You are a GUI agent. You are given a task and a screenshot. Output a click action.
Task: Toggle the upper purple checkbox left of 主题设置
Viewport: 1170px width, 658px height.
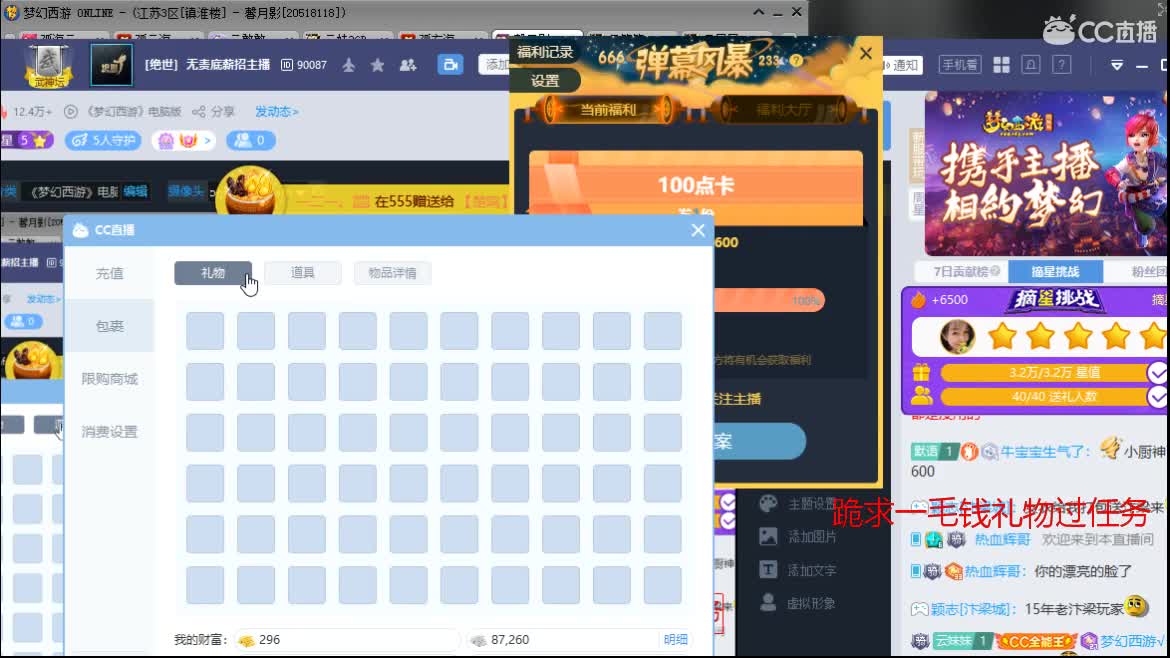point(726,502)
